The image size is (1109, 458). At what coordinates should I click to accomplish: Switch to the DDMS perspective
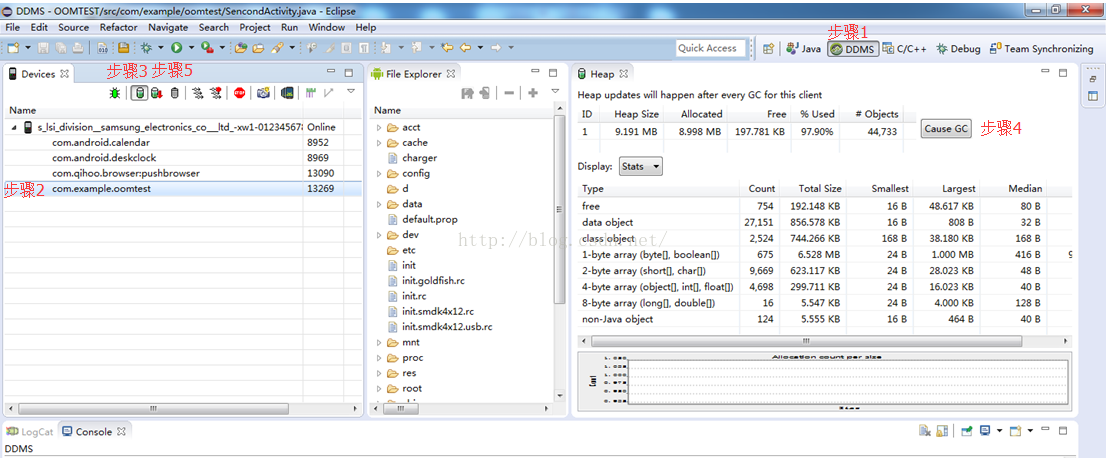(852, 48)
